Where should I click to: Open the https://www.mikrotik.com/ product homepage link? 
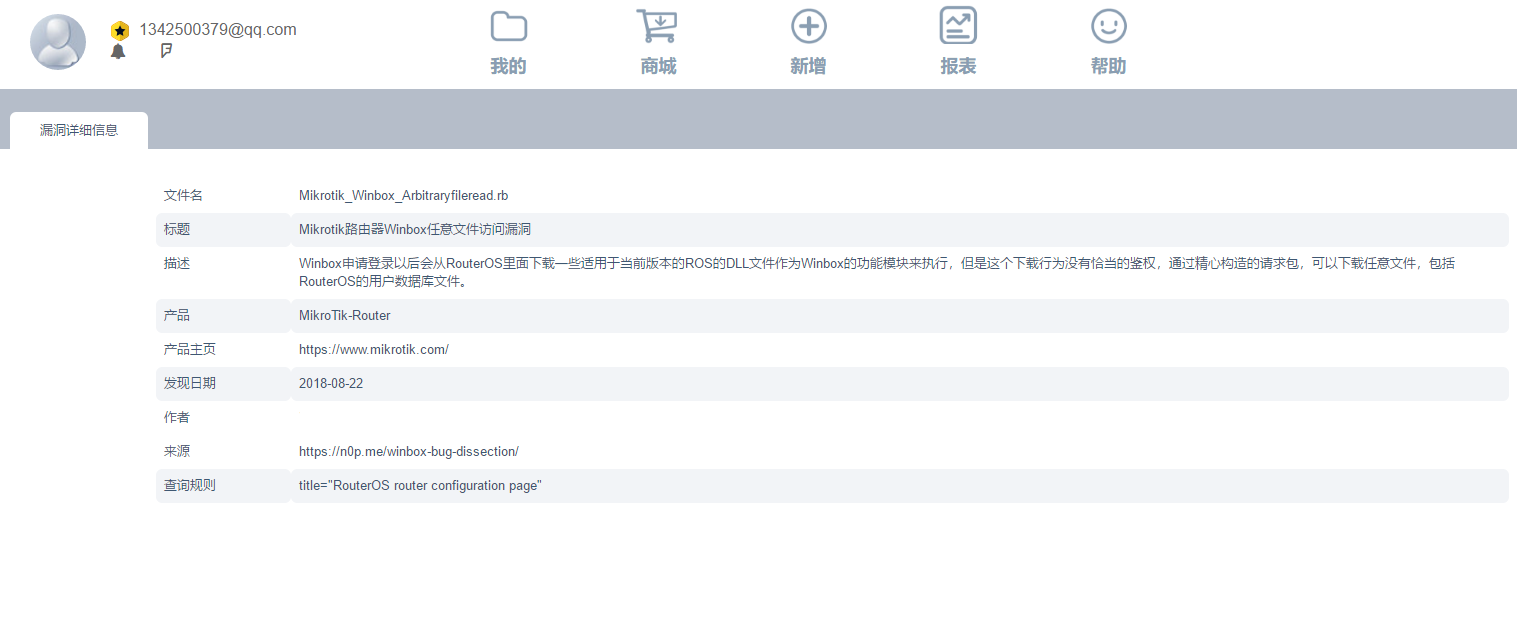(374, 350)
